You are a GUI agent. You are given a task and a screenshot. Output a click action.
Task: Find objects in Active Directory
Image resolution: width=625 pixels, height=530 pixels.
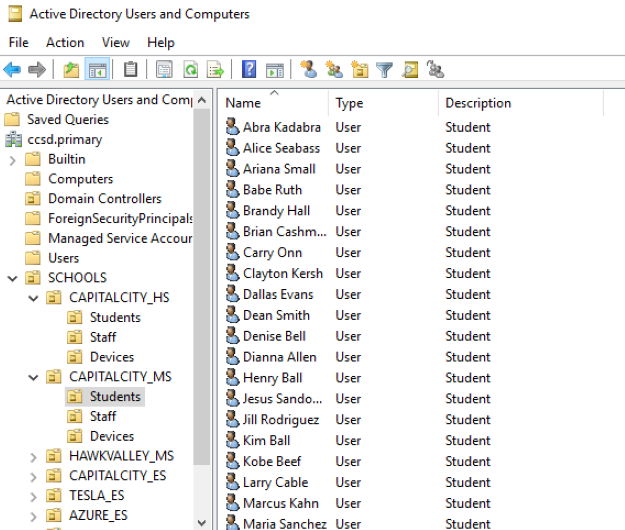410,70
